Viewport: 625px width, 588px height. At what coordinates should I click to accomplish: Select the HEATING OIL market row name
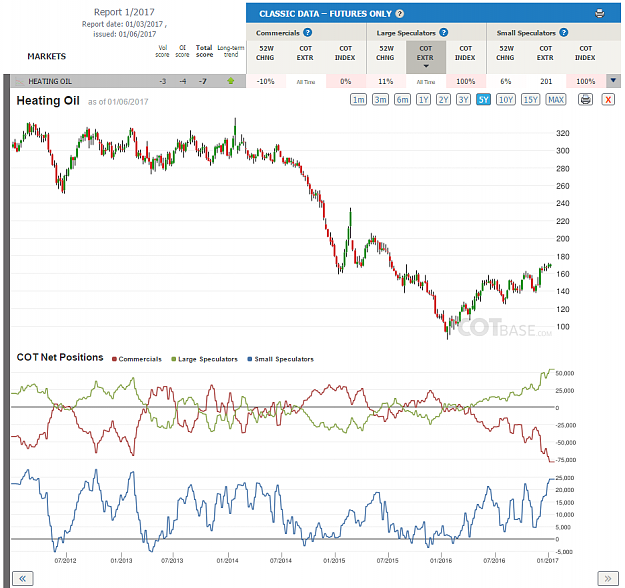(50, 81)
